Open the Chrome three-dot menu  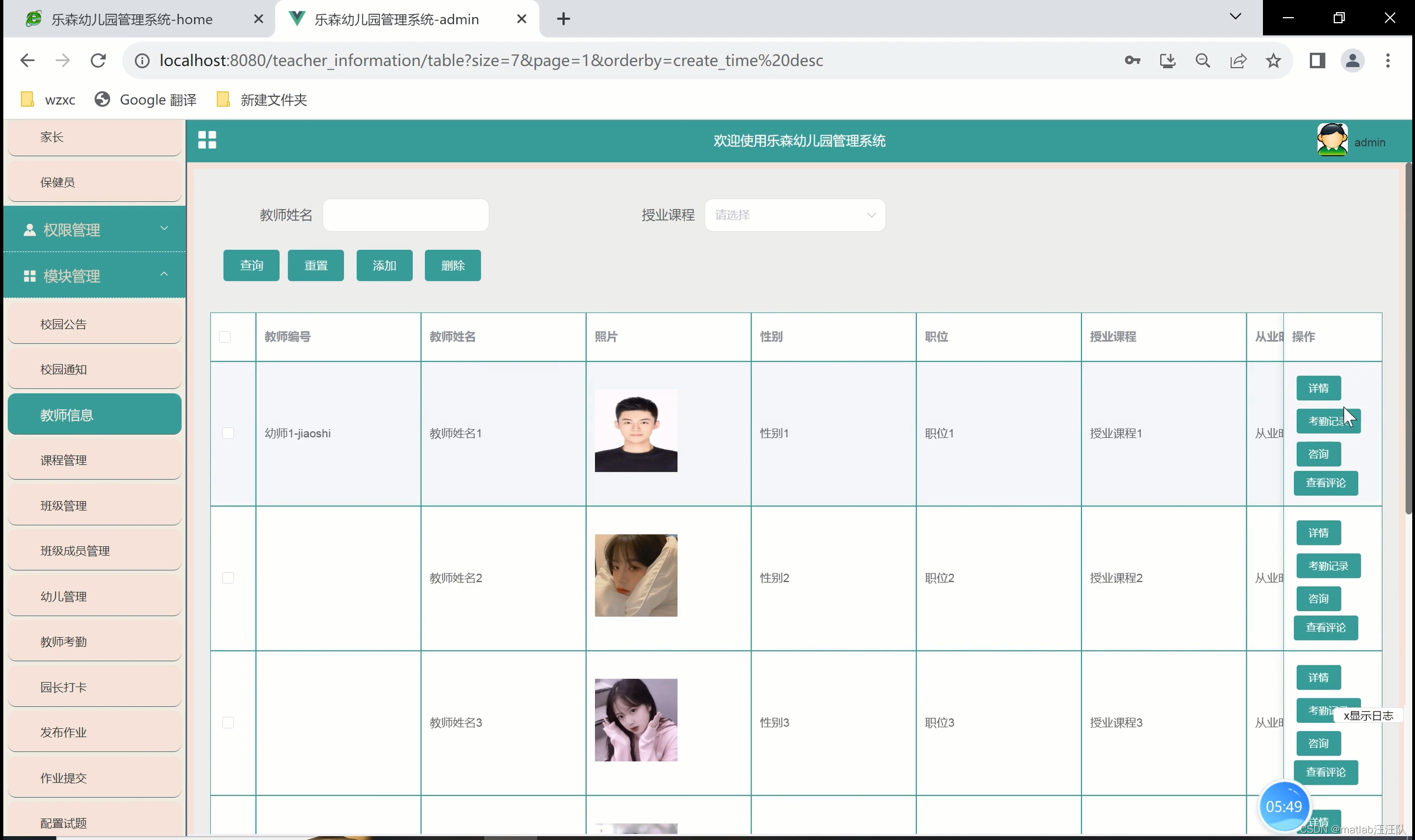point(1387,61)
